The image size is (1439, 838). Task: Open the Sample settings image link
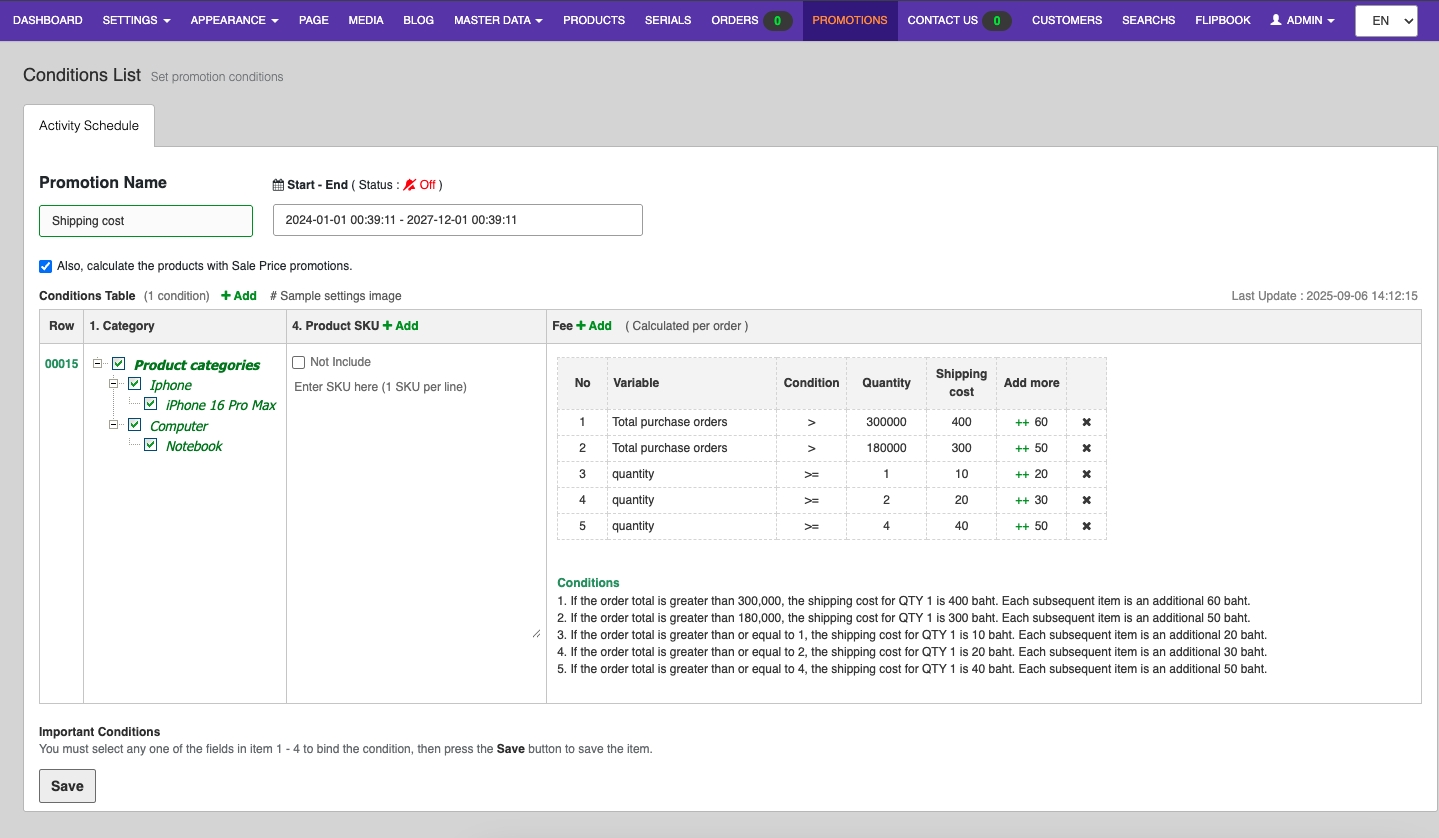click(336, 296)
